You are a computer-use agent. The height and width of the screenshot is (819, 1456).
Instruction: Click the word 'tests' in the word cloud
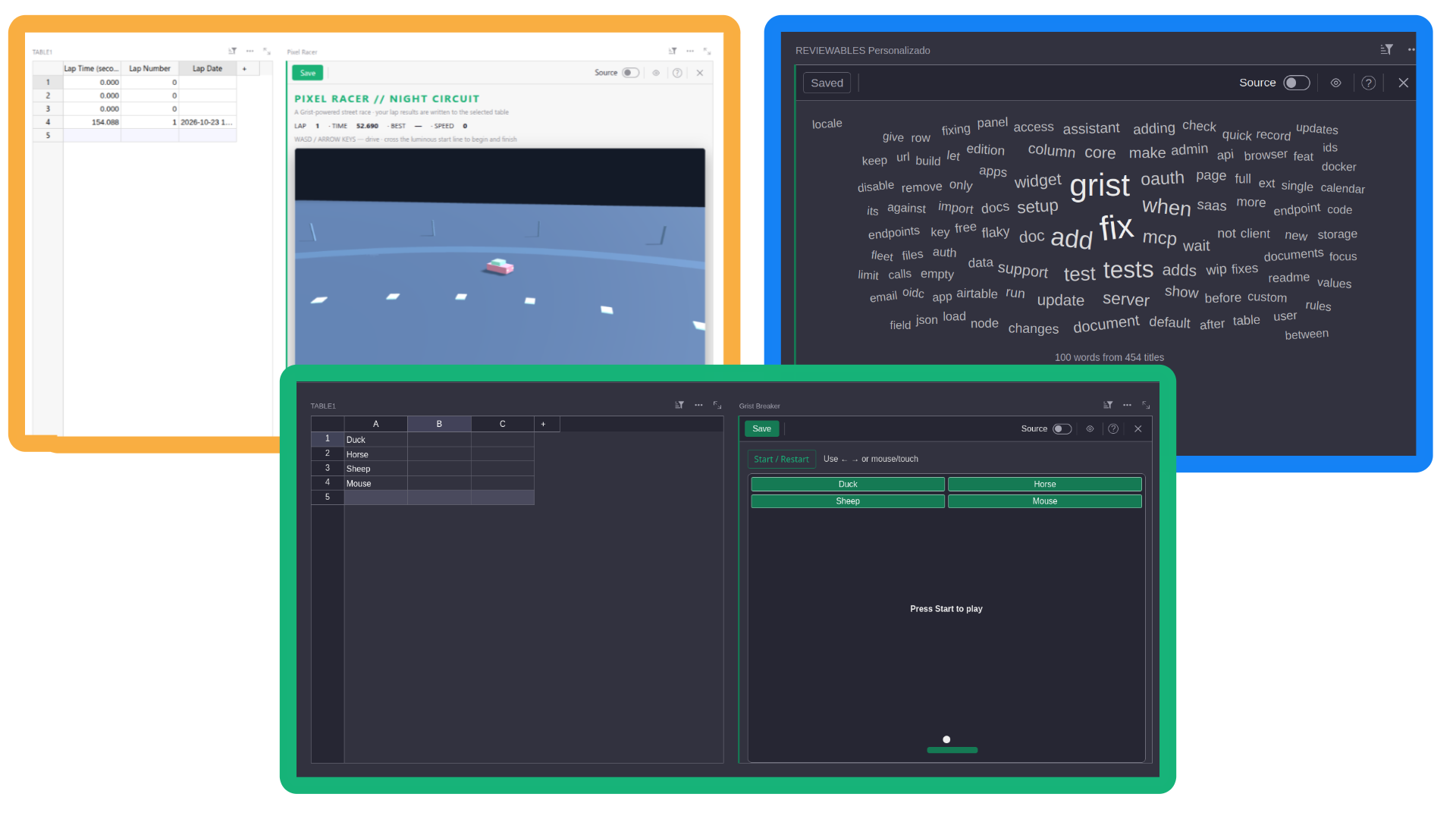pyautogui.click(x=1128, y=270)
